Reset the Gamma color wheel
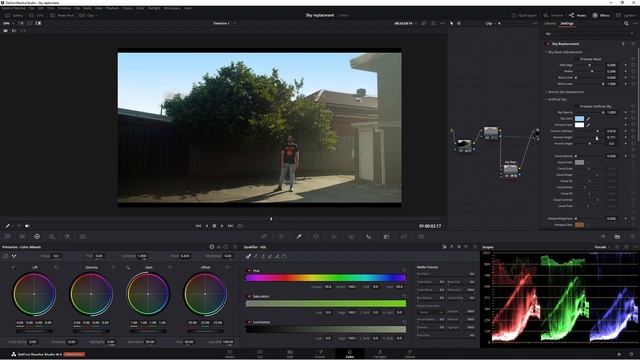 click(113, 267)
